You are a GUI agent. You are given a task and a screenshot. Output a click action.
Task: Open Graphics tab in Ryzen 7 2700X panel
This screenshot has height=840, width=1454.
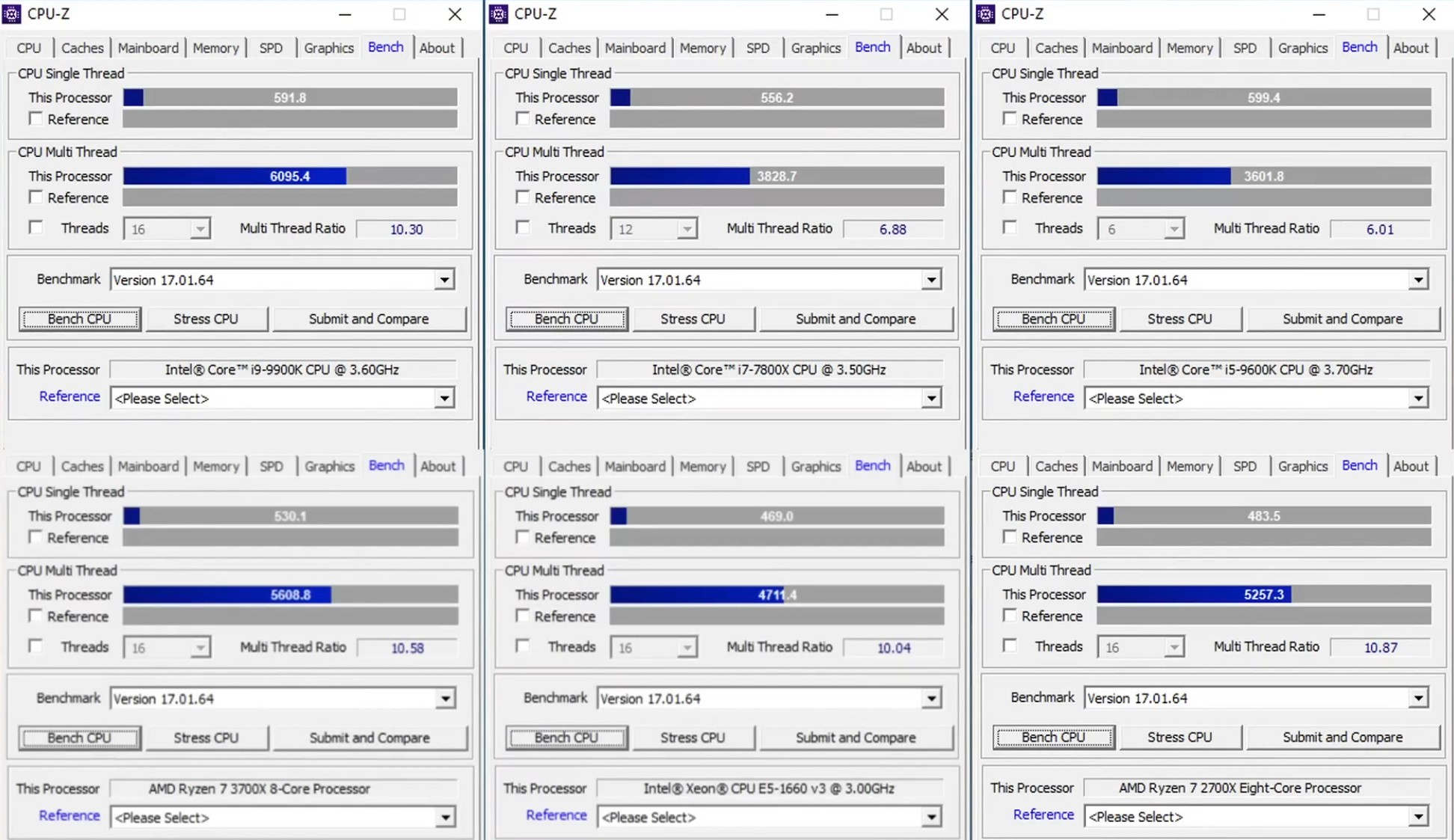click(1302, 466)
